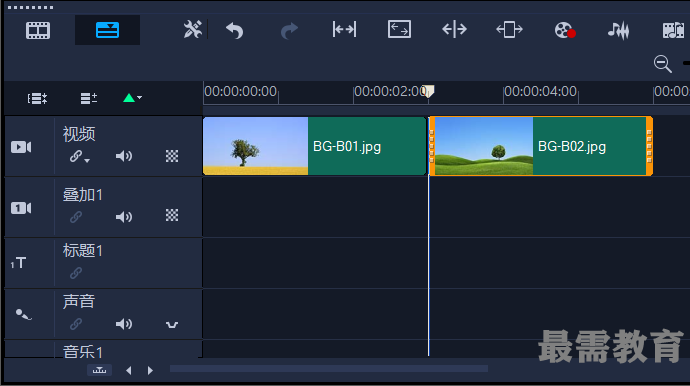Click the fit-track-height button at bottom

pos(99,371)
